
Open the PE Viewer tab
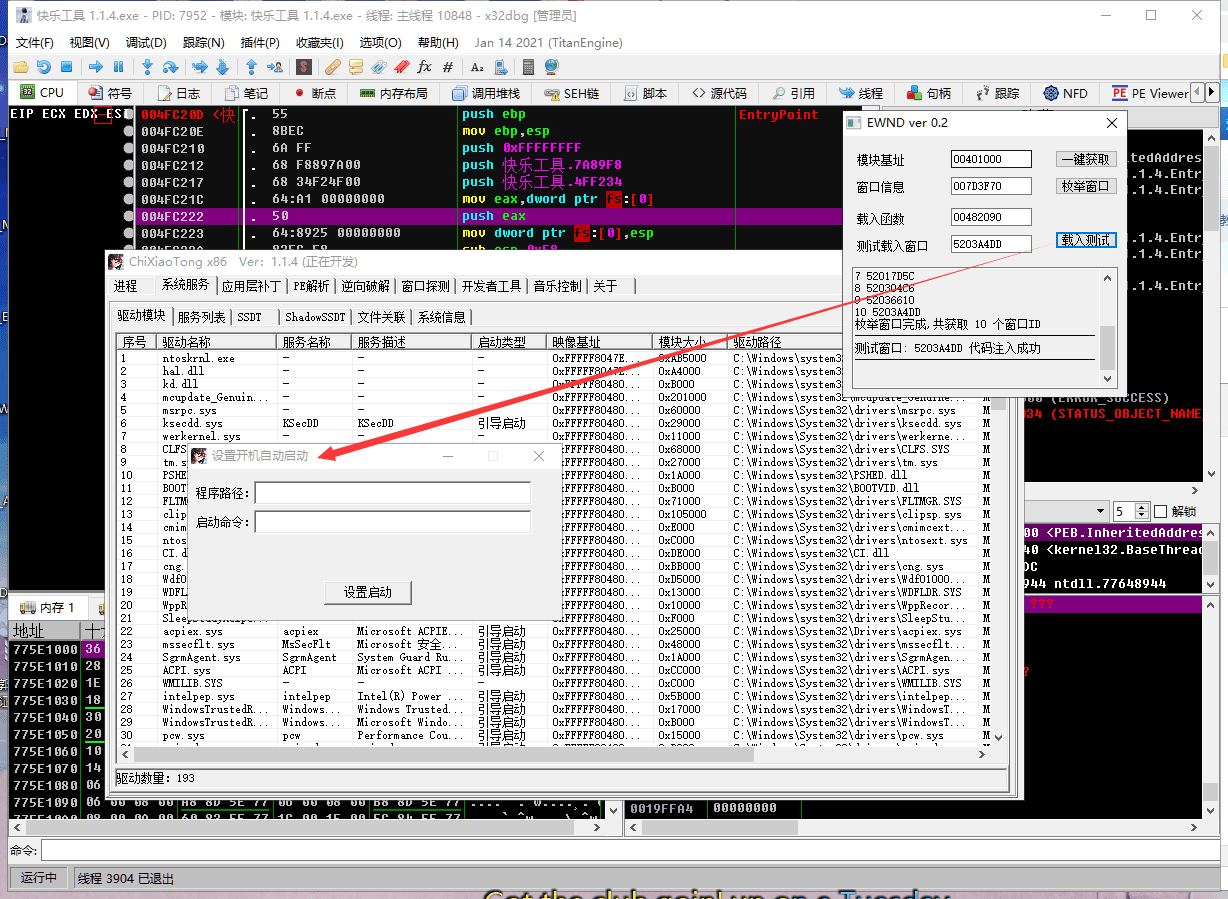tap(1150, 93)
